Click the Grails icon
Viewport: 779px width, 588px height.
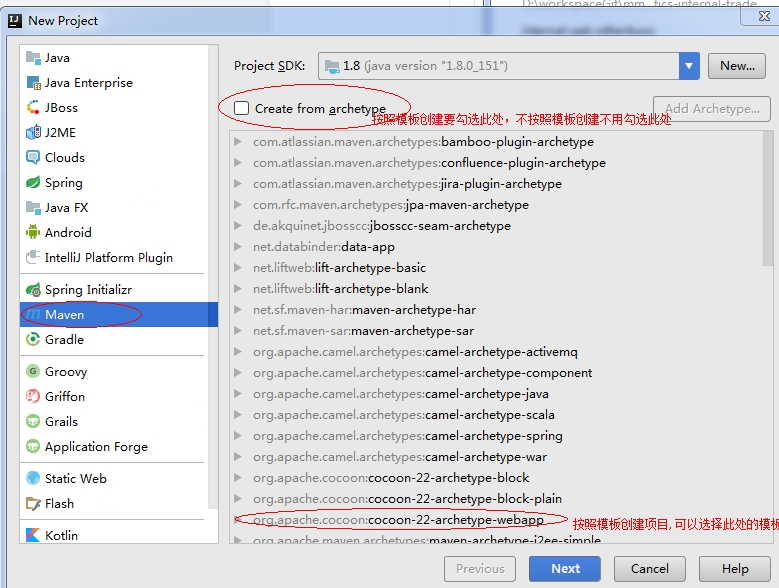coord(33,421)
